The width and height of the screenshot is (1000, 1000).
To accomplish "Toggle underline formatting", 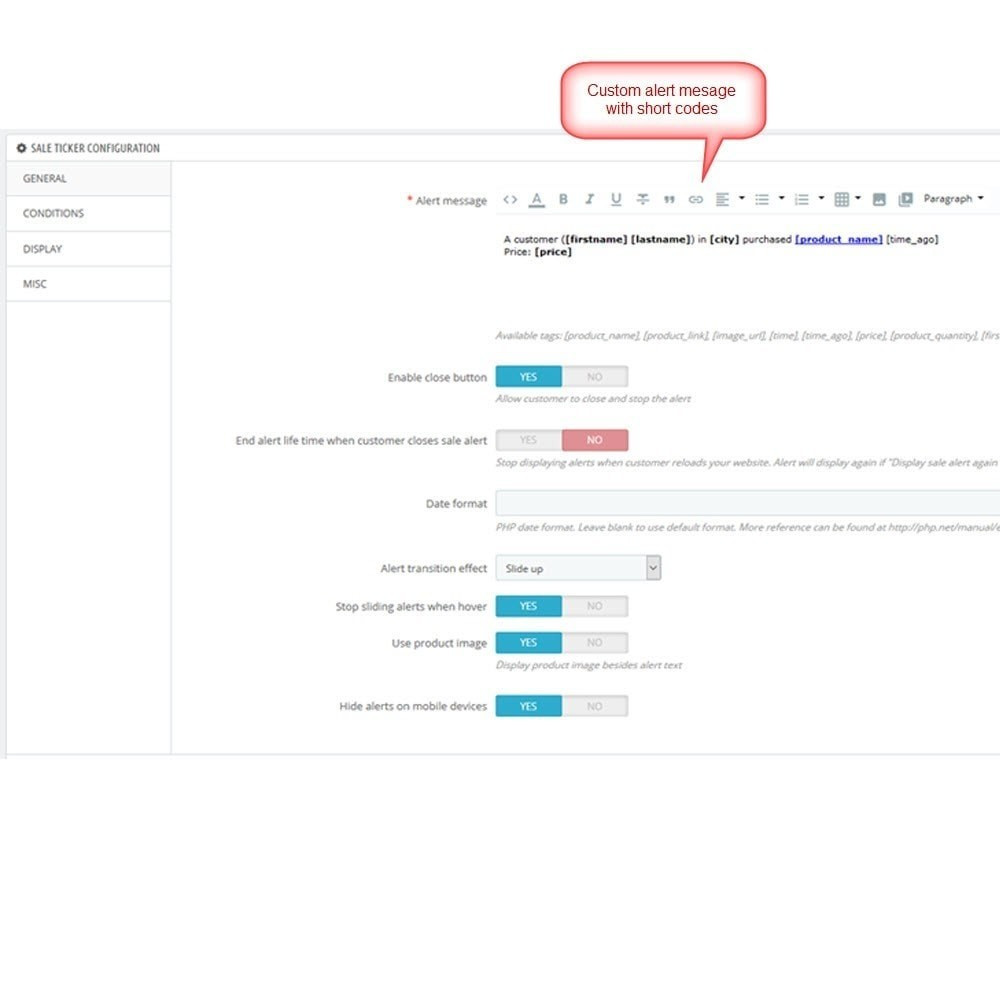I will 615,200.
